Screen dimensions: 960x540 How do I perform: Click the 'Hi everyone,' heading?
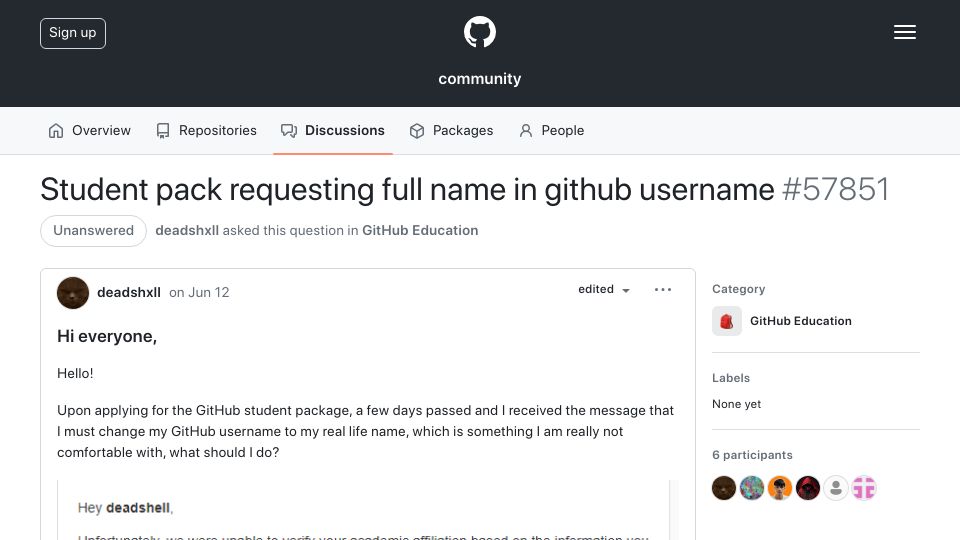107,336
